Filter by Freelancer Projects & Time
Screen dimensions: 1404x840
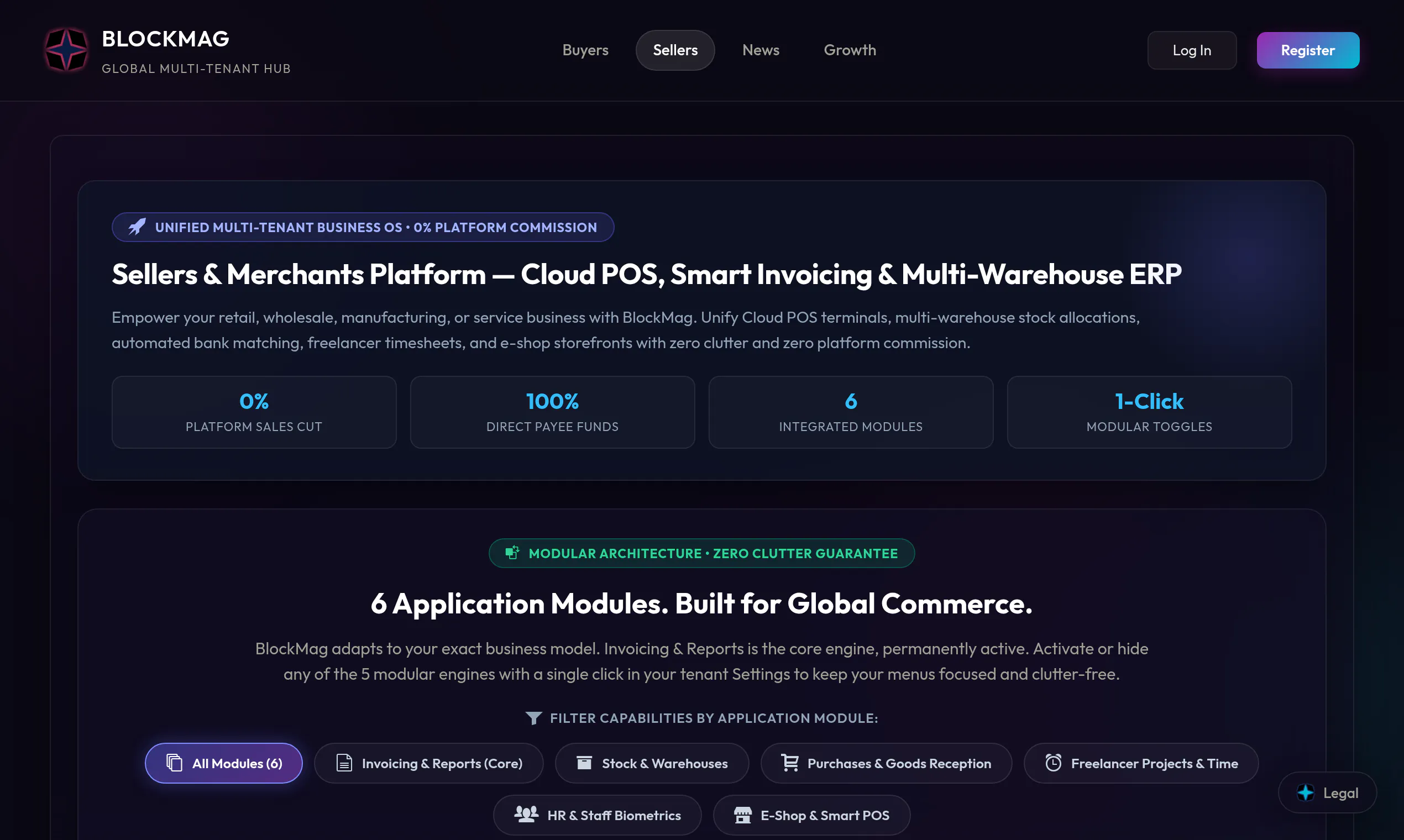[x=1141, y=763]
